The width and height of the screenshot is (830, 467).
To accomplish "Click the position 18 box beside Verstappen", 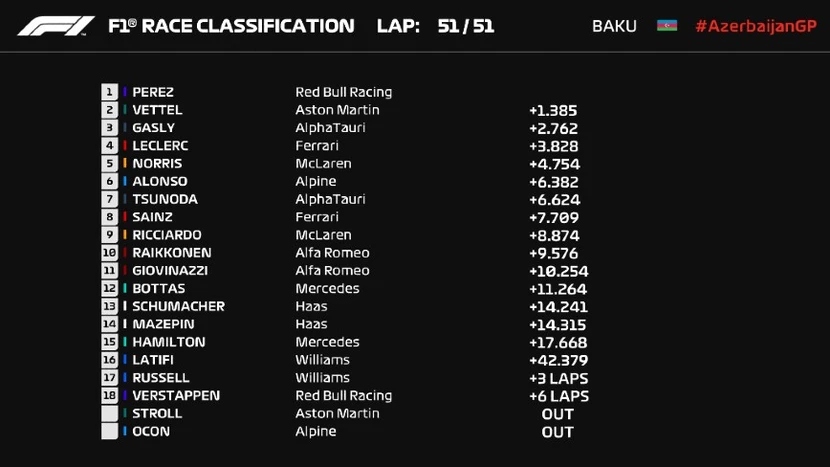I will tap(109, 396).
